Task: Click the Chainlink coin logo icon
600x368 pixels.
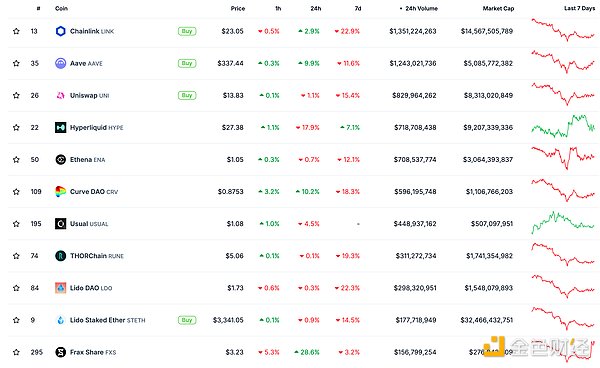Action: point(60,31)
